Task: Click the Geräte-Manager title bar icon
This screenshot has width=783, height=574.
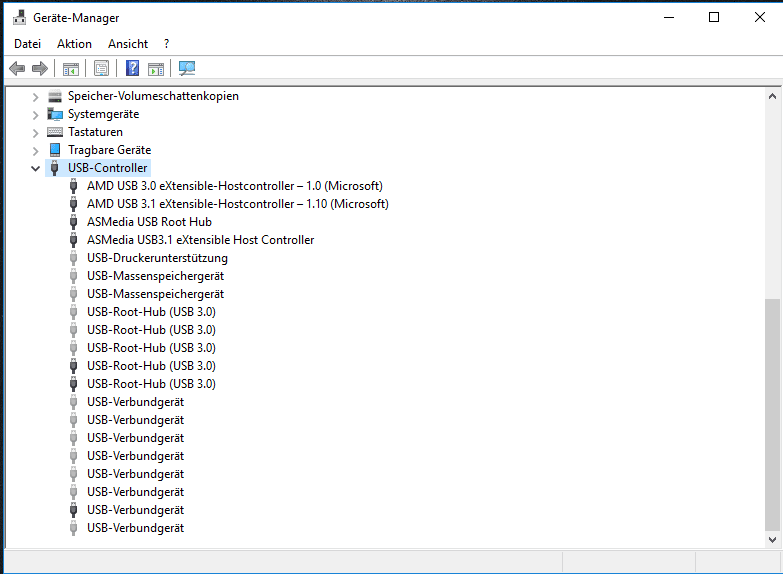Action: [19, 17]
